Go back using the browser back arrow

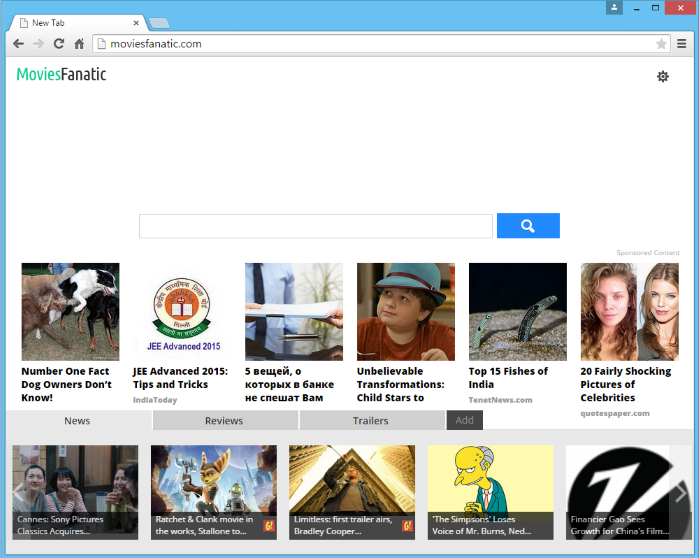point(18,44)
